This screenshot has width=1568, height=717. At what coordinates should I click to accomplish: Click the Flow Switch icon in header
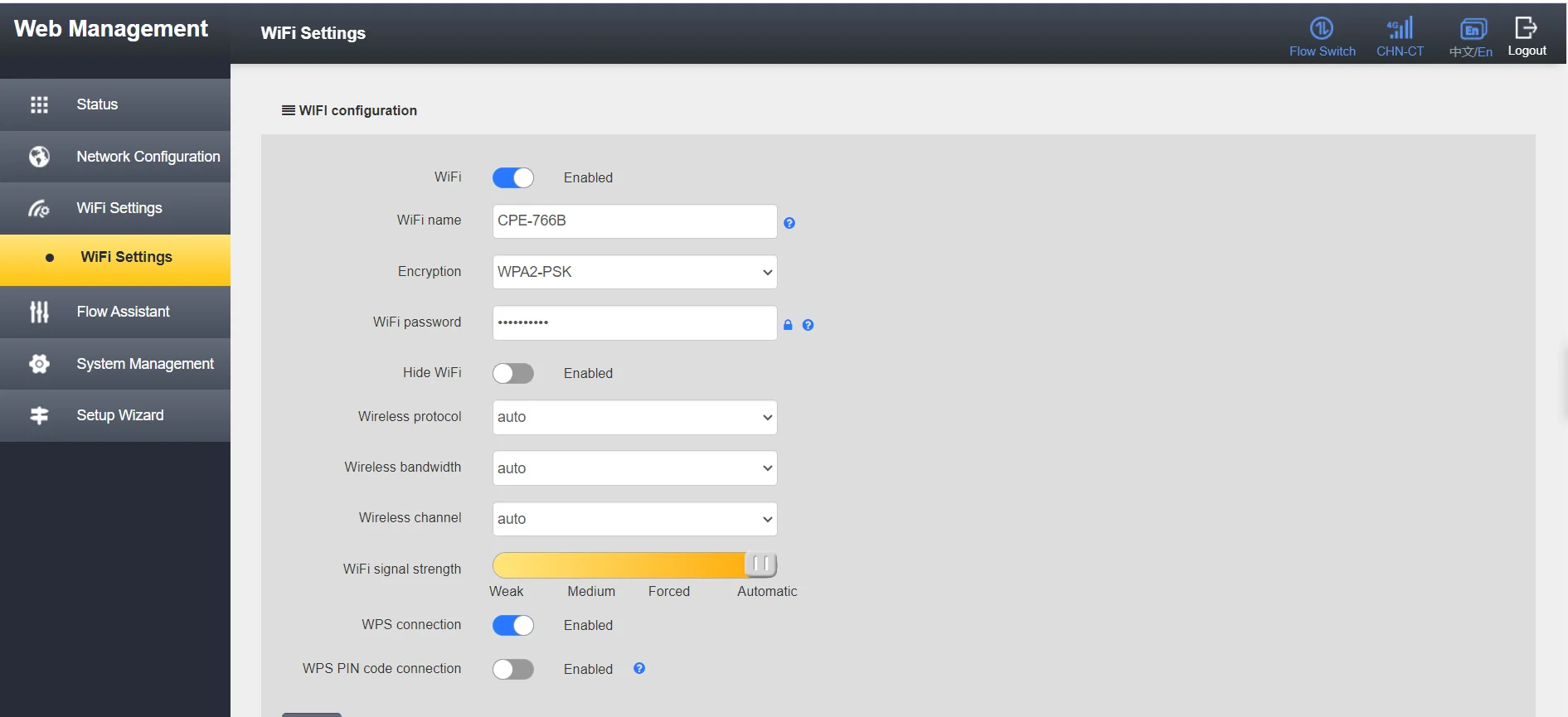[1321, 29]
